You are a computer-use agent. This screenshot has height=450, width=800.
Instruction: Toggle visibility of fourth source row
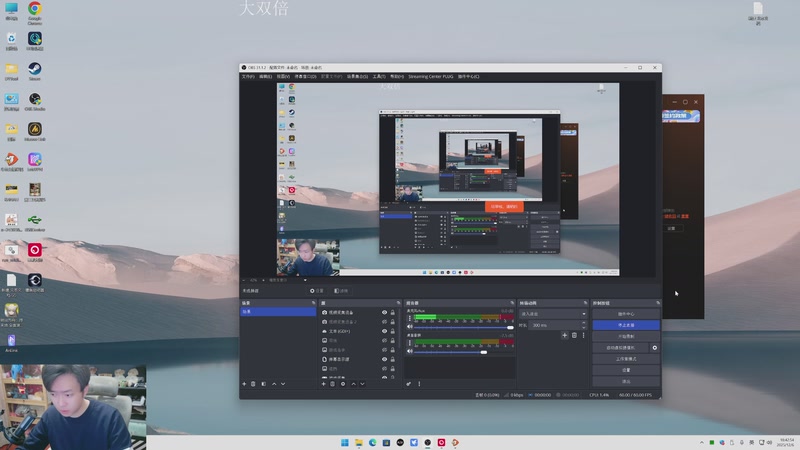[x=384, y=340]
